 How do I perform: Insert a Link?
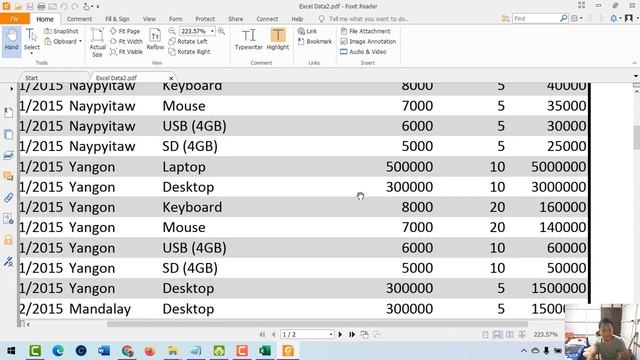[307, 31]
